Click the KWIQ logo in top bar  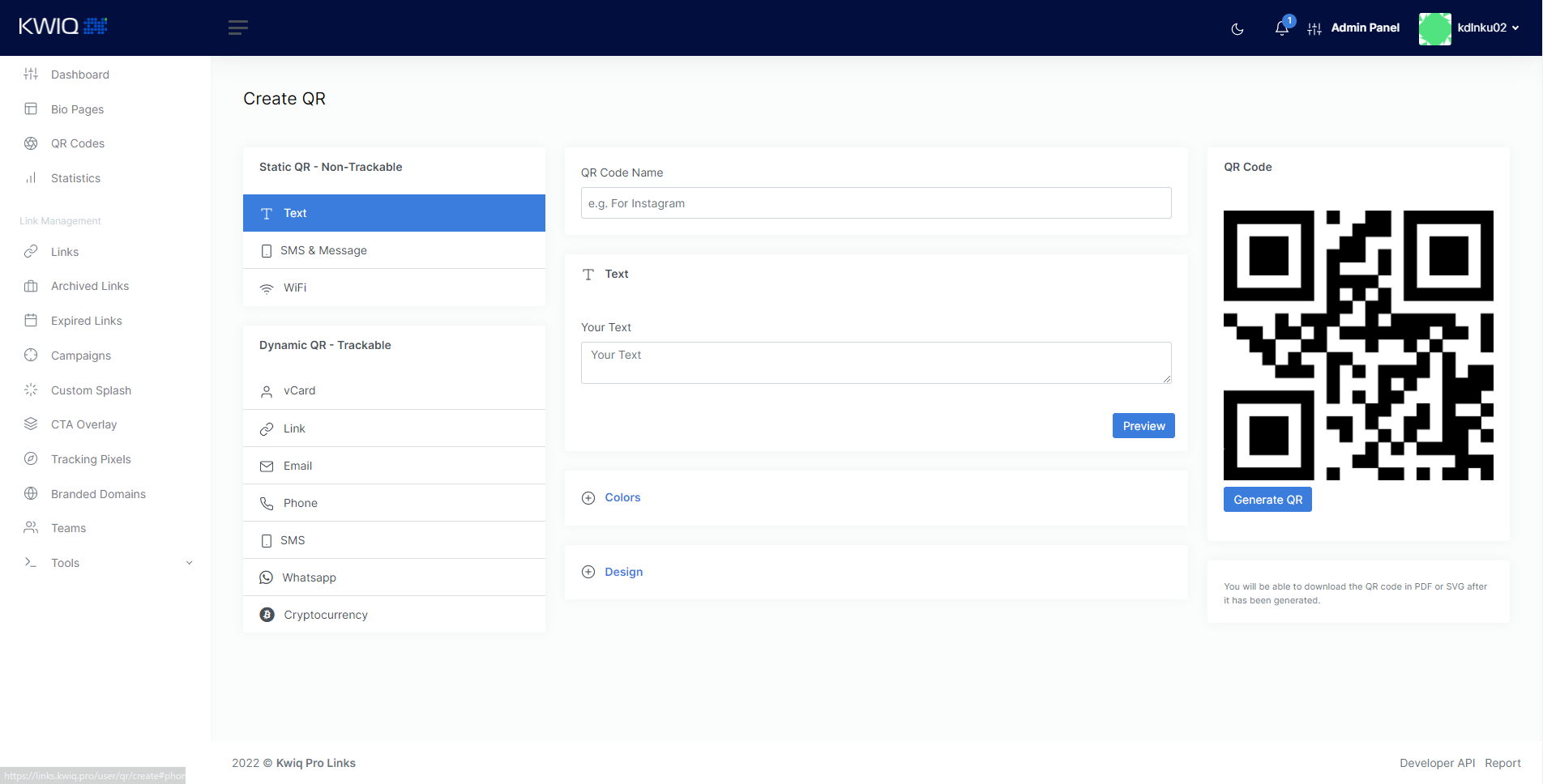tap(62, 25)
